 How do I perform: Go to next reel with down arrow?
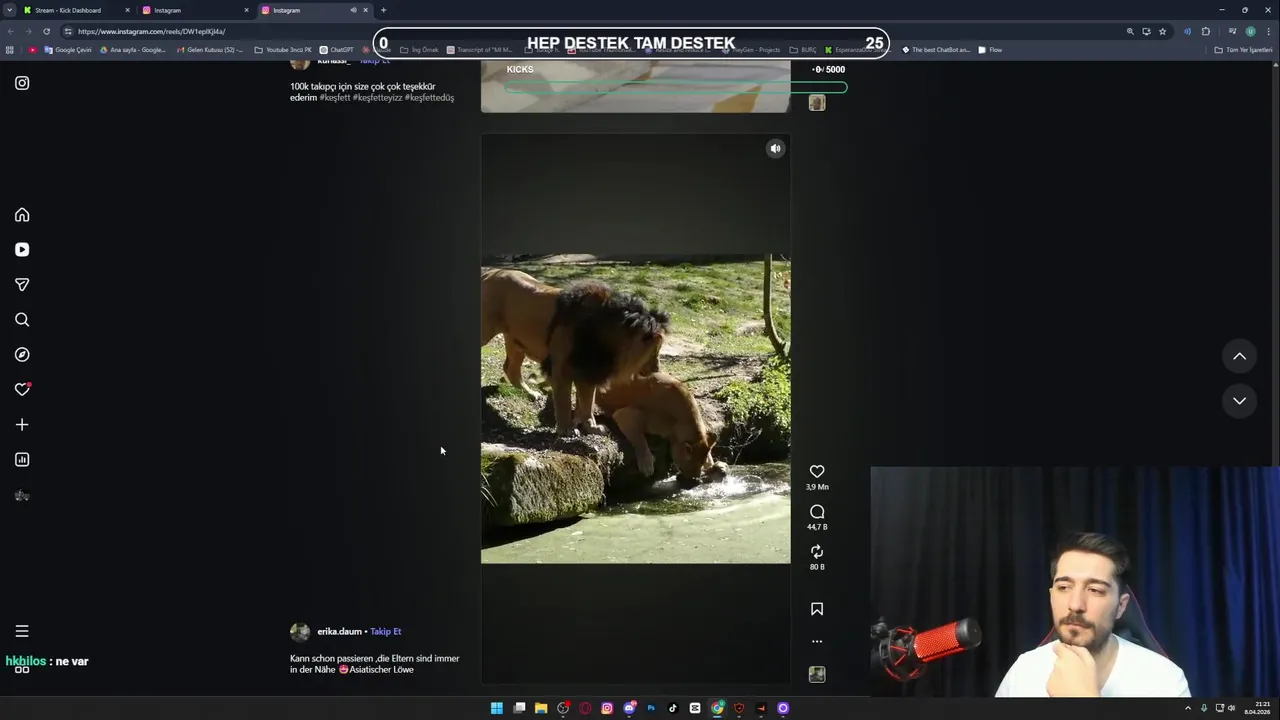[x=1239, y=401]
